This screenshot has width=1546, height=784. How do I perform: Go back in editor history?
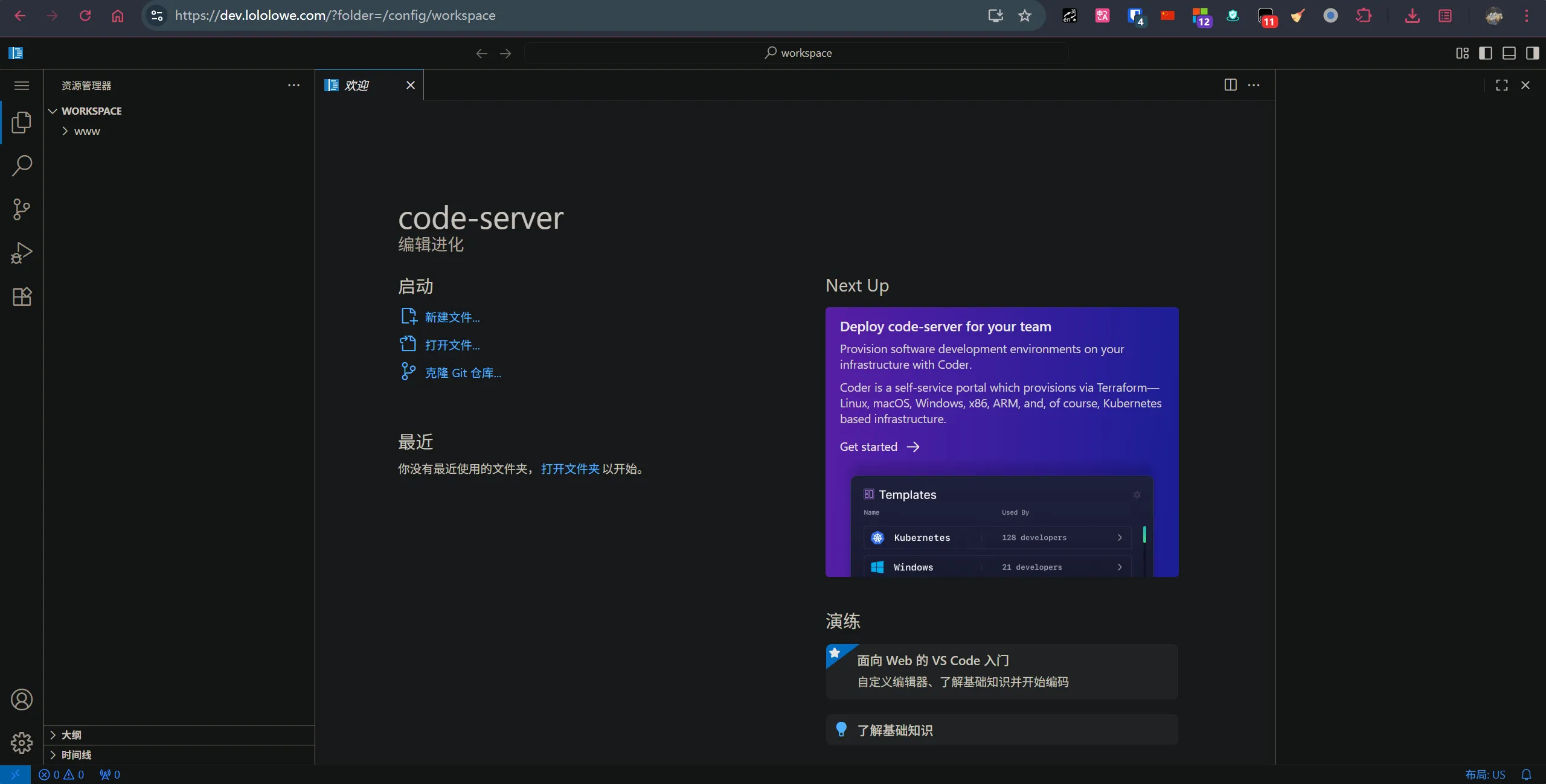pos(481,53)
